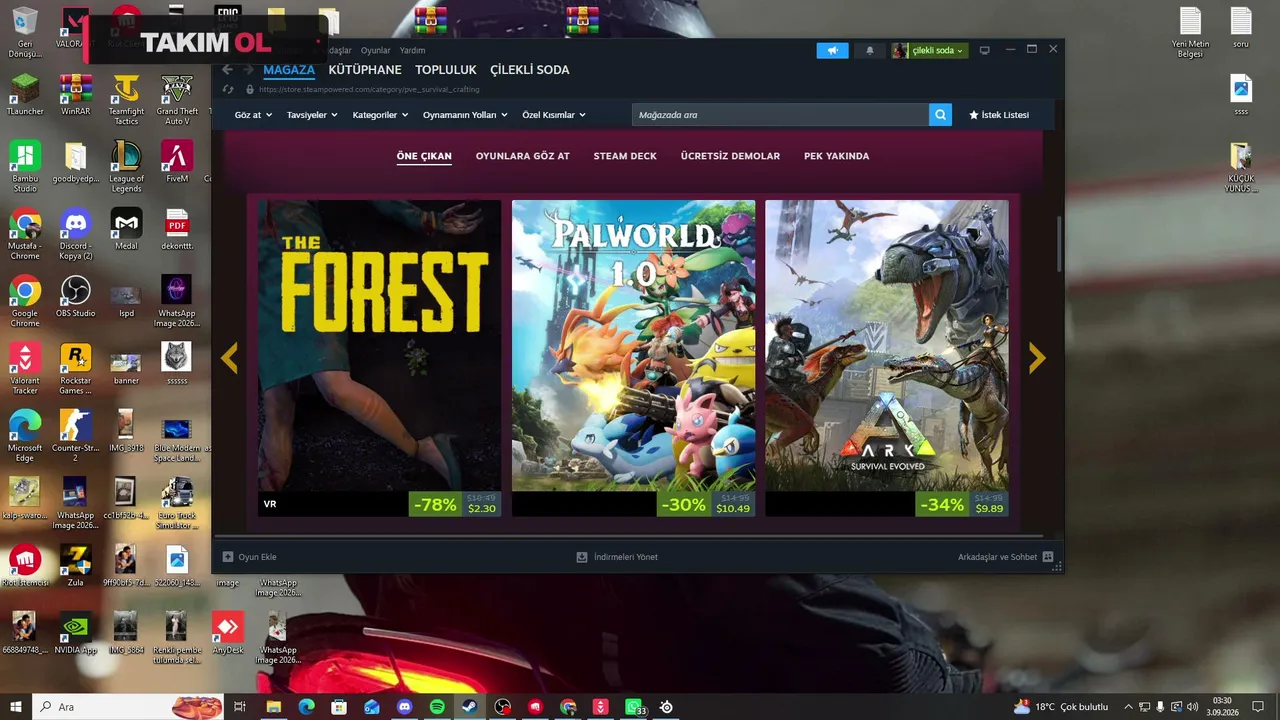
Task: Open the Oyunlar menu in Steam
Action: 376,50
